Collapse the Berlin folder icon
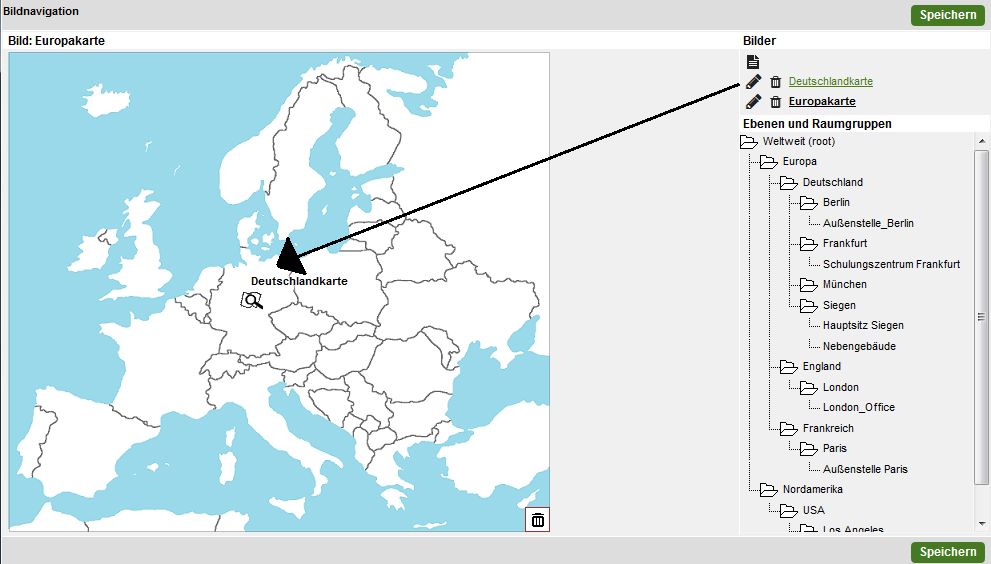The width and height of the screenshot is (991, 564). (809, 203)
